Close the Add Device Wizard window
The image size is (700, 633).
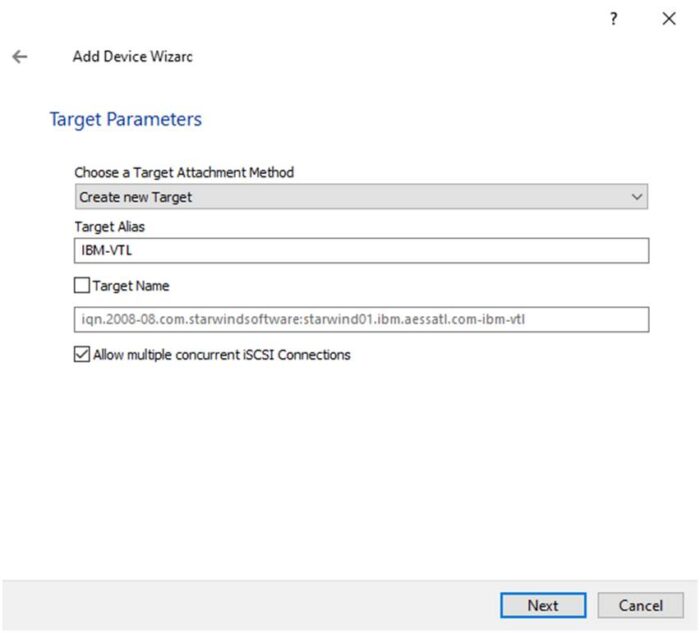pyautogui.click(x=669, y=19)
